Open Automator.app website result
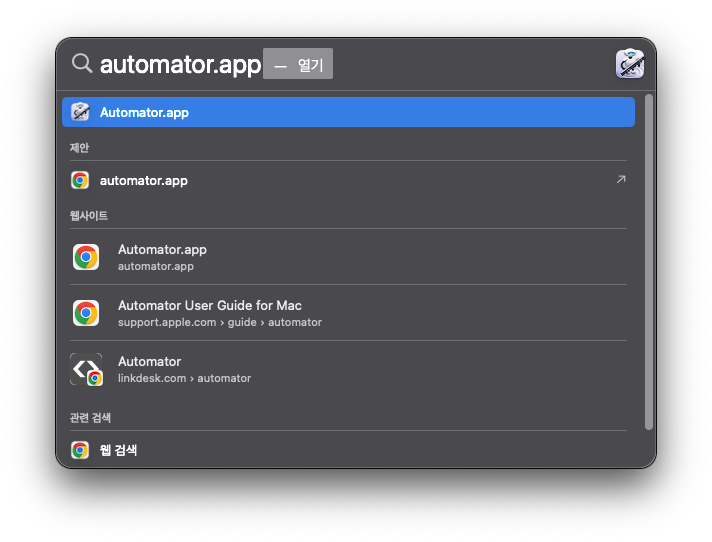The width and height of the screenshot is (712, 542). pyautogui.click(x=348, y=257)
